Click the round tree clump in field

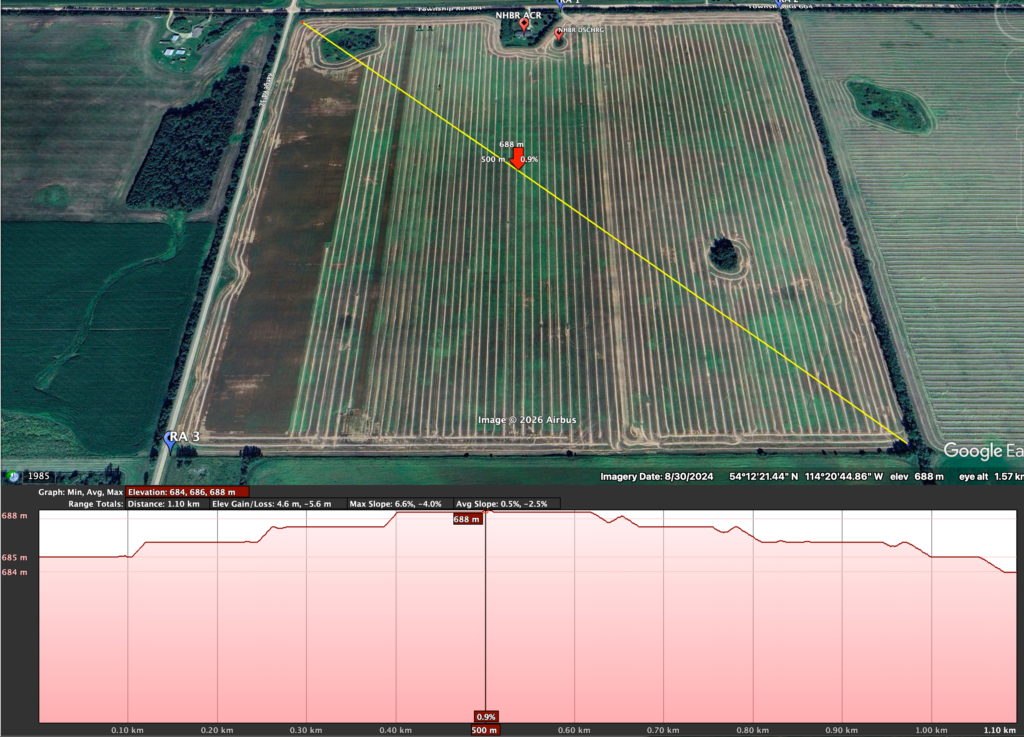727,256
